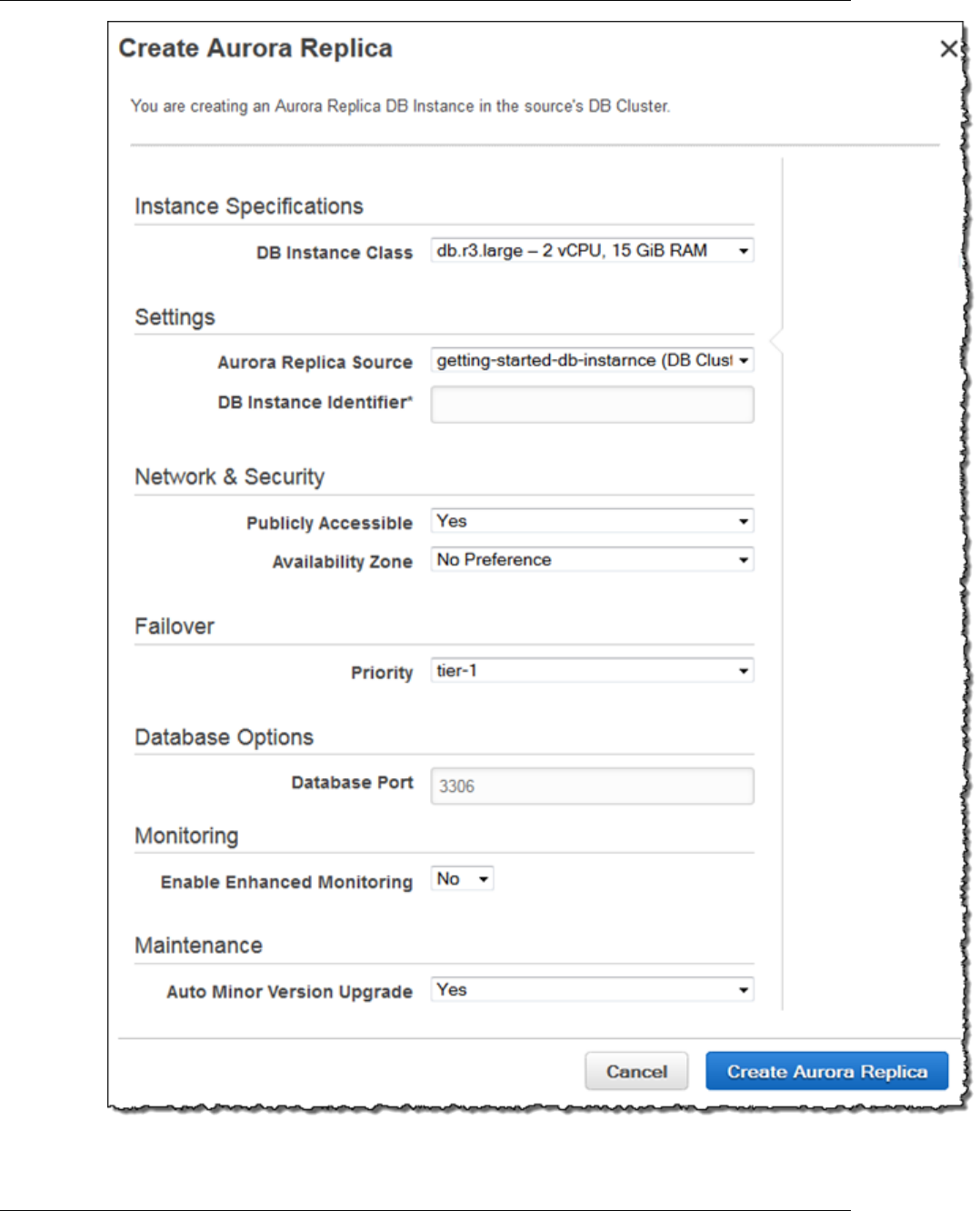Click the Aurora Replica Source label
This screenshot has height=1211, width=980.
pyautogui.click(x=315, y=363)
